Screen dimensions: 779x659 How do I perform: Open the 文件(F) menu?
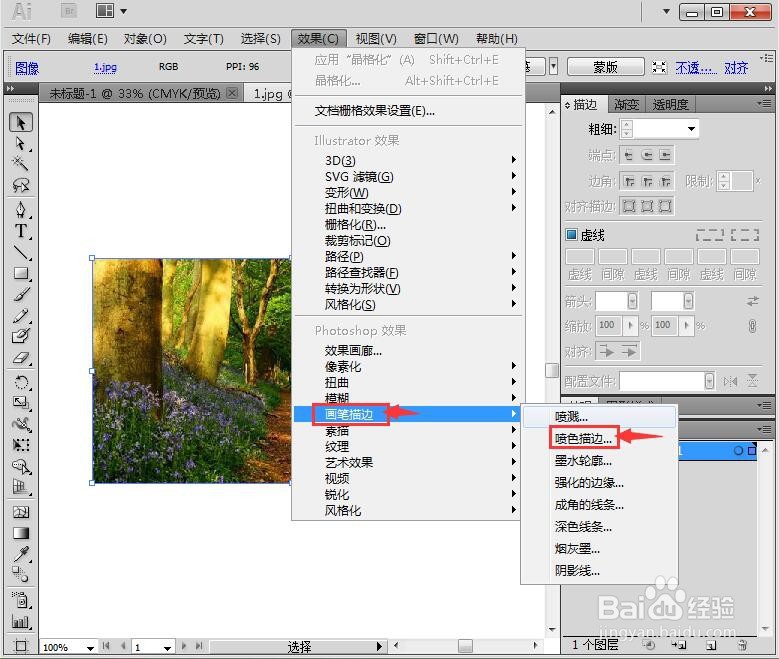point(31,38)
